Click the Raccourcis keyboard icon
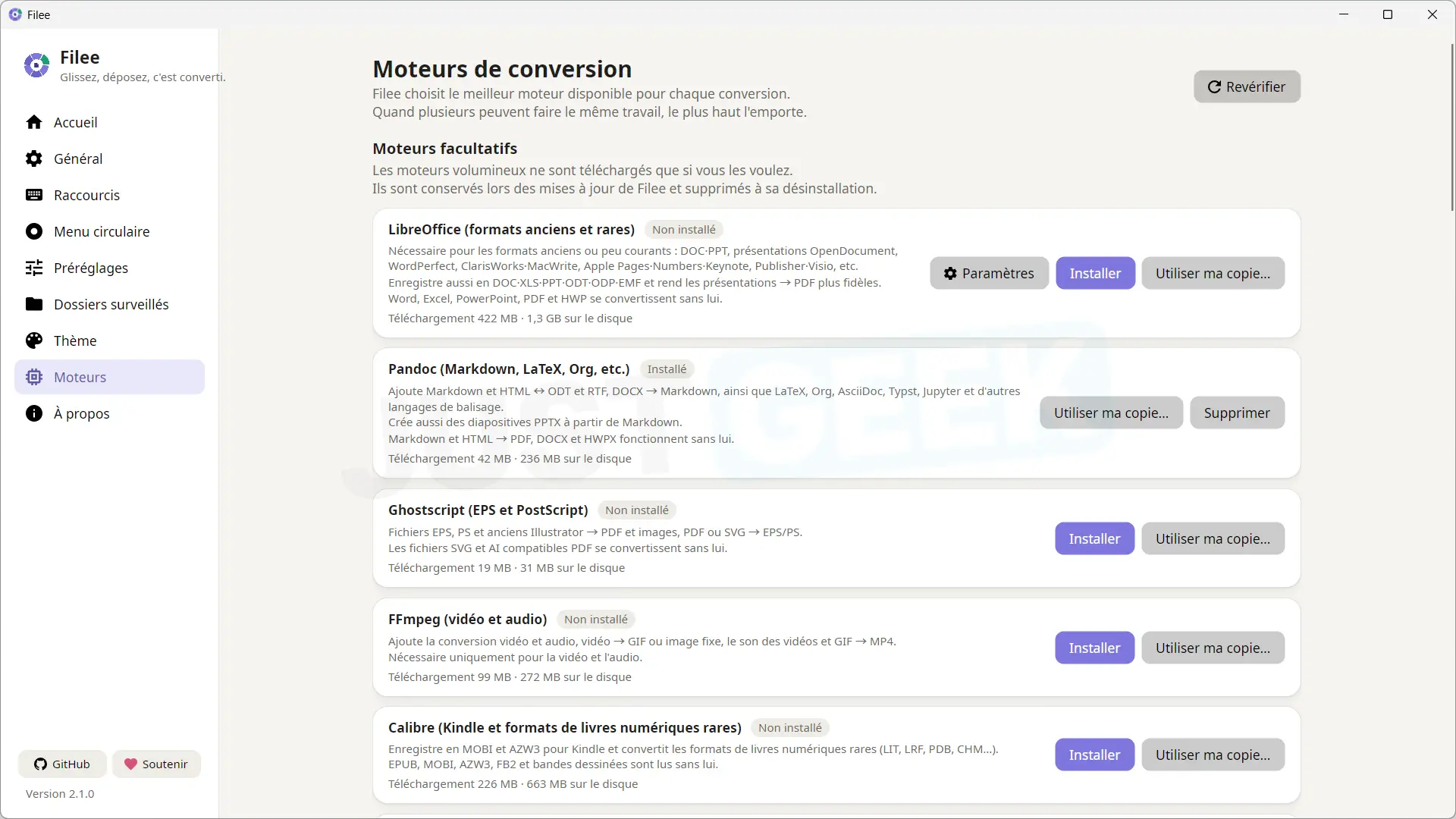Image resolution: width=1456 pixels, height=819 pixels. [x=34, y=195]
